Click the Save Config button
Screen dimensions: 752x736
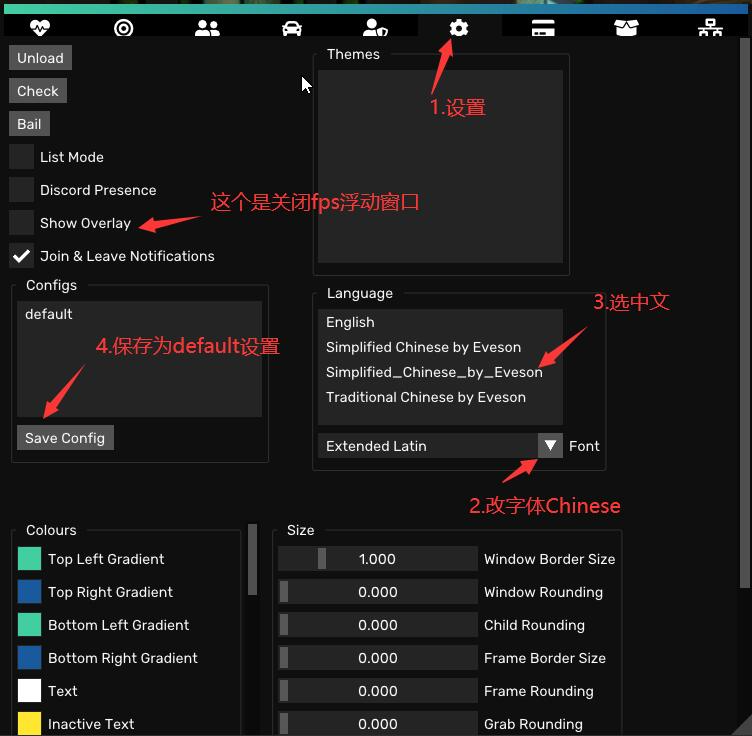coord(65,438)
